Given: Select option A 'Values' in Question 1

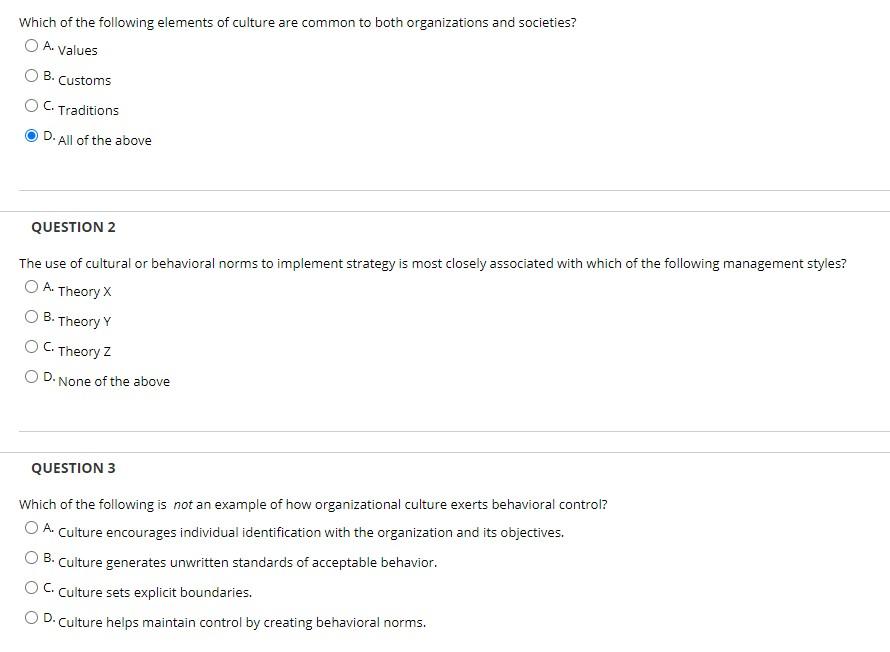Looking at the screenshot, I should point(31,45).
